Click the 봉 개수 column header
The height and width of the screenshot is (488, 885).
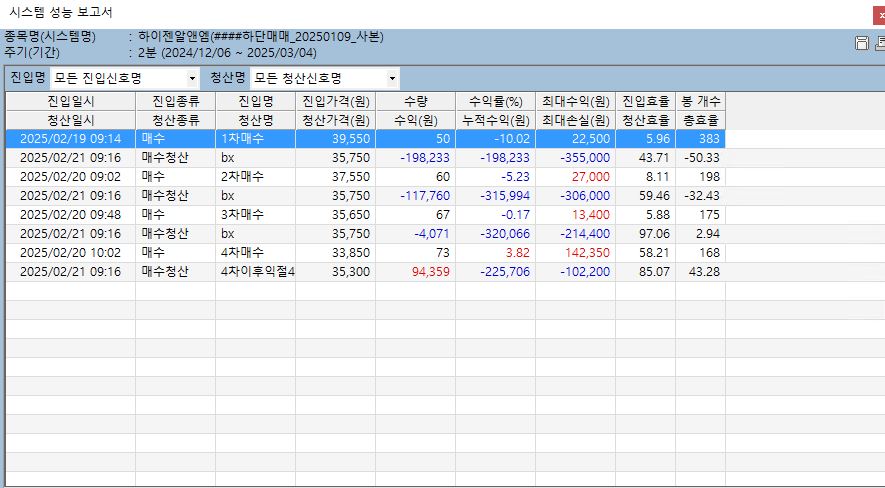pyautogui.click(x=700, y=102)
